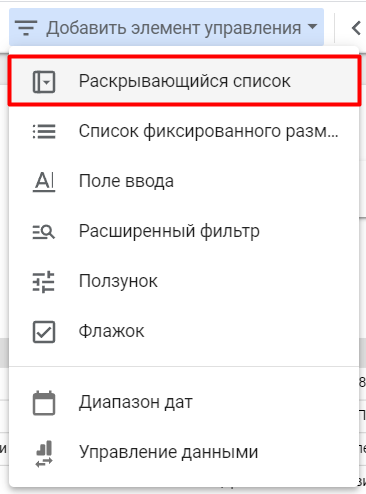This screenshot has height=494, width=366.
Task: Choose 'Расширенный фильтр' from the menu
Action: coord(184,231)
